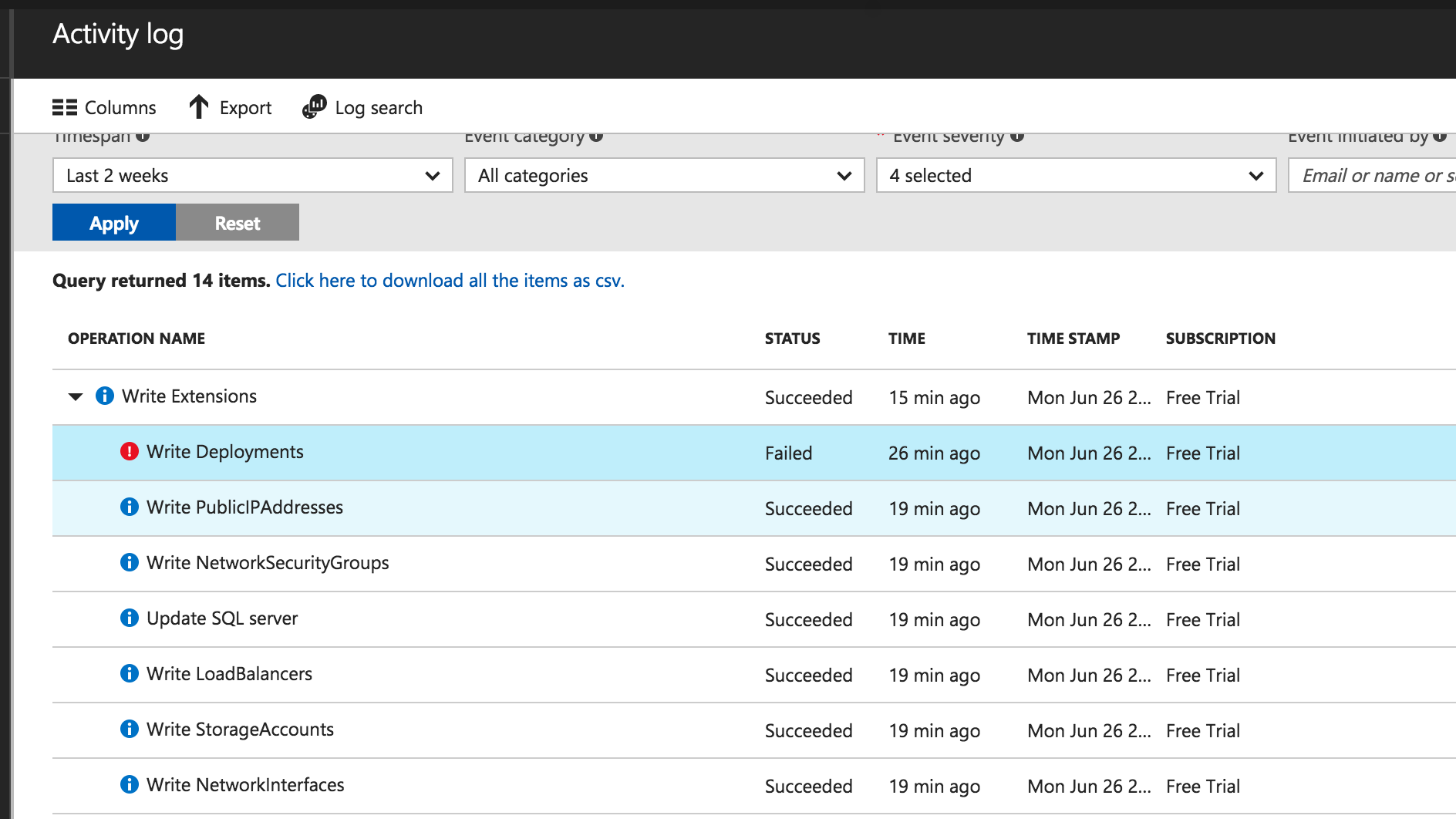Collapse the Write Extensions row
The height and width of the screenshot is (819, 1456).
click(75, 396)
